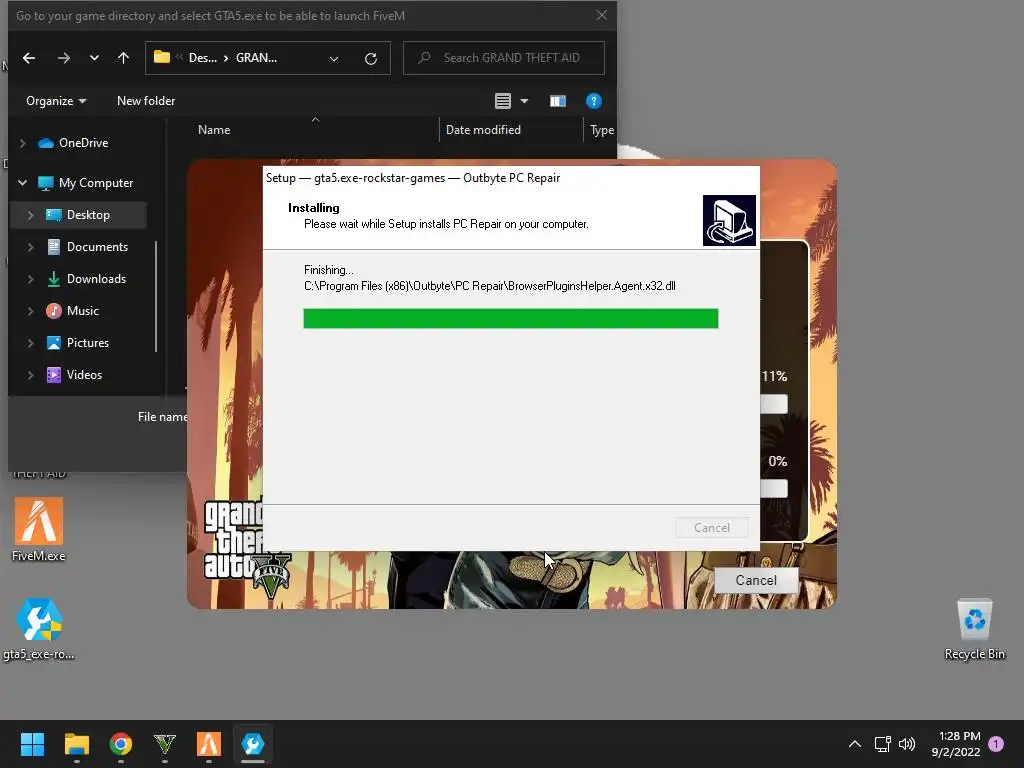Change view layout icon
The width and height of the screenshot is (1024, 768).
[x=503, y=101]
